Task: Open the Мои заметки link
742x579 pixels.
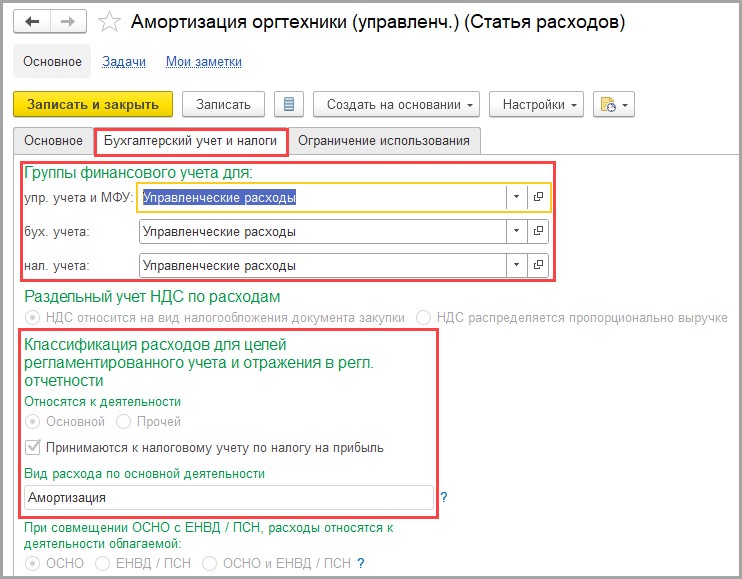Action: tap(203, 61)
